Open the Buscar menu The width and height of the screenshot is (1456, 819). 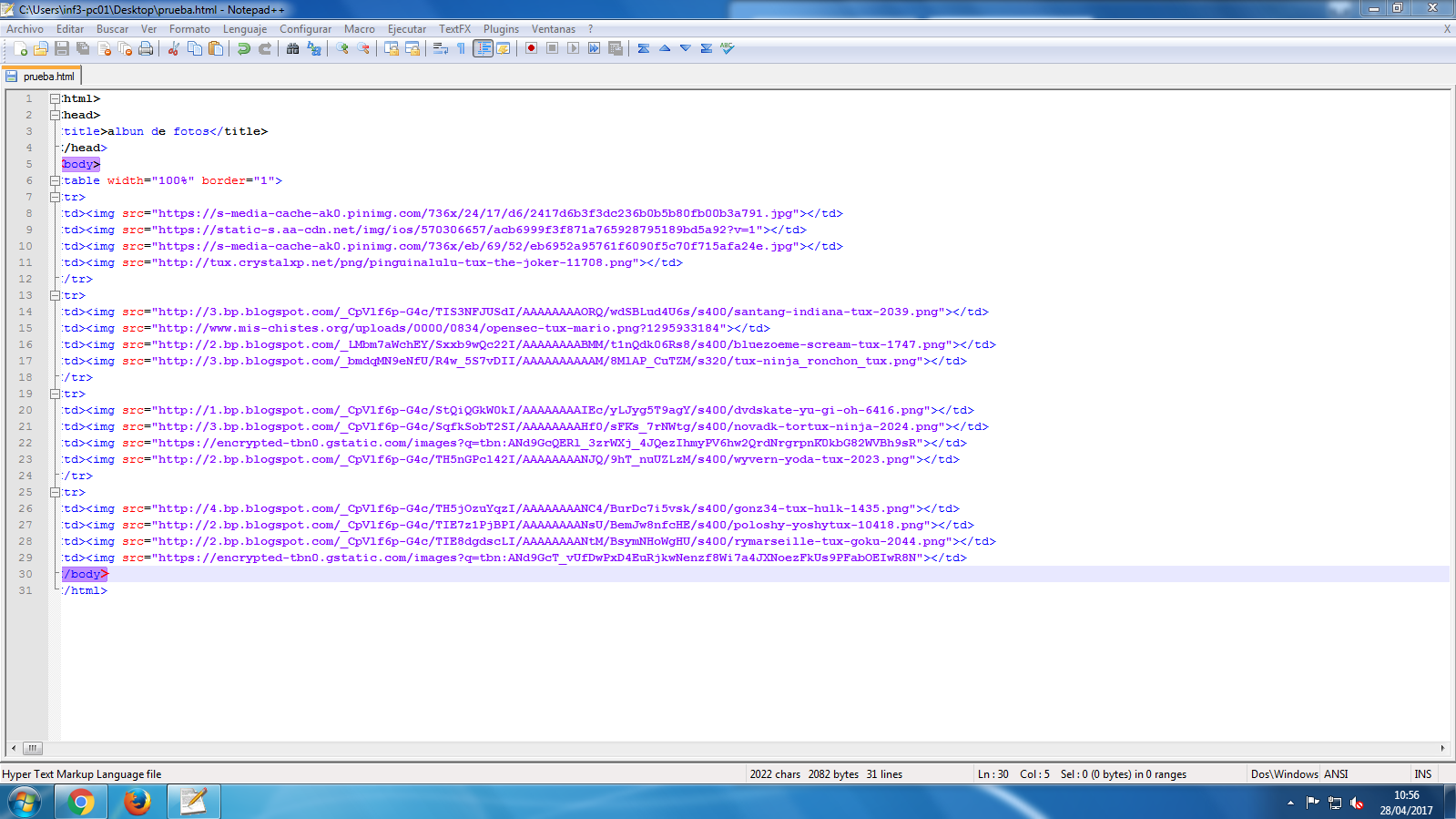pyautogui.click(x=113, y=29)
